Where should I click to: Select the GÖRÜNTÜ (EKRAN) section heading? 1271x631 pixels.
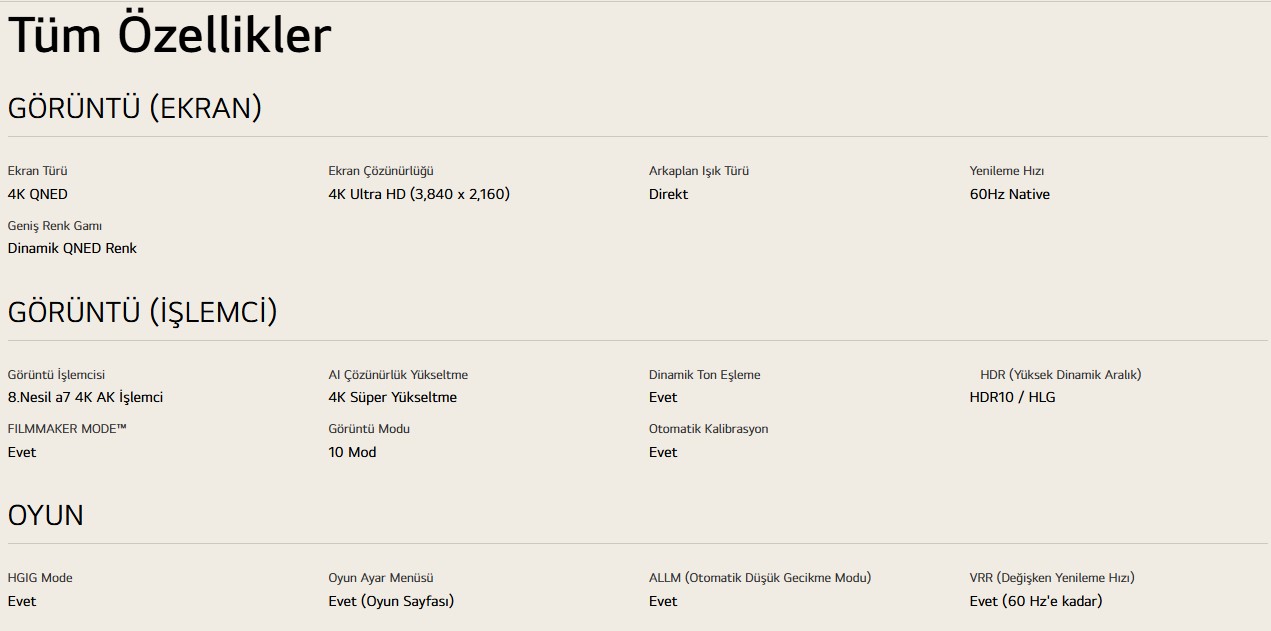(x=134, y=108)
